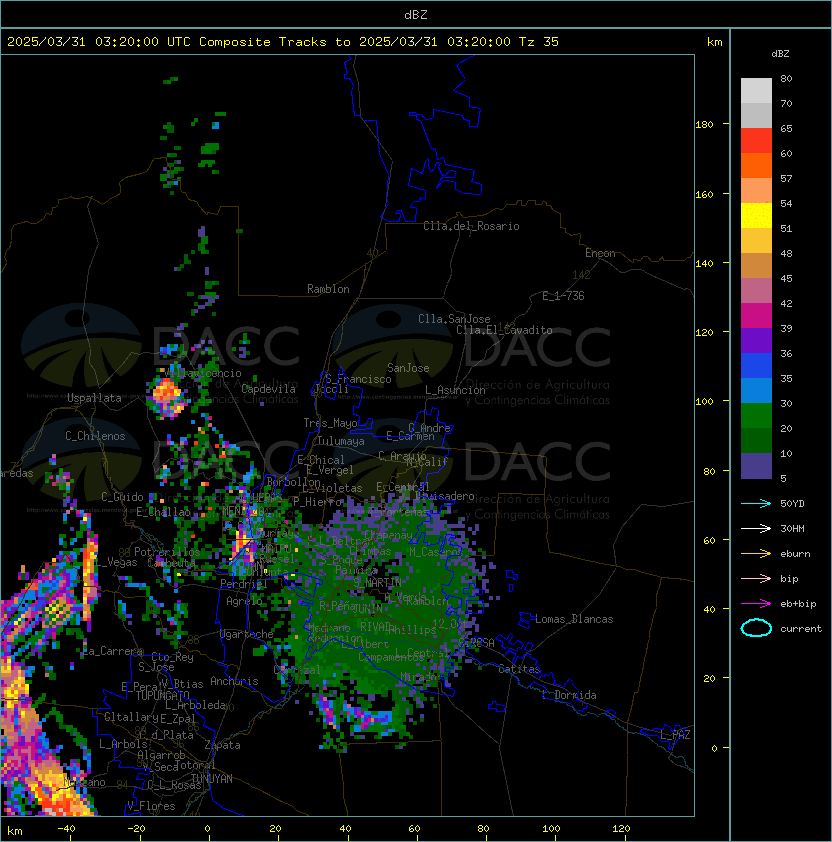Screen dimensions: 832x842
Task: Click the 'Tres_Mayo' map label
Action: tap(330, 423)
